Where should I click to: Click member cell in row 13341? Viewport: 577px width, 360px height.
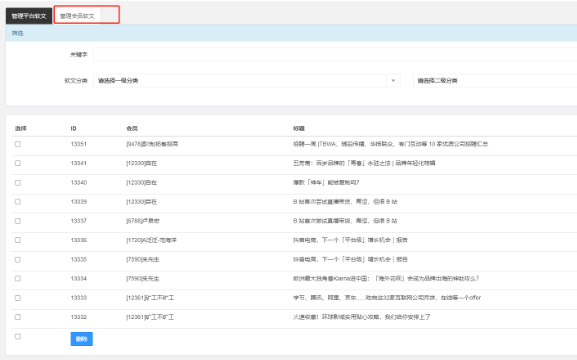tap(142, 163)
